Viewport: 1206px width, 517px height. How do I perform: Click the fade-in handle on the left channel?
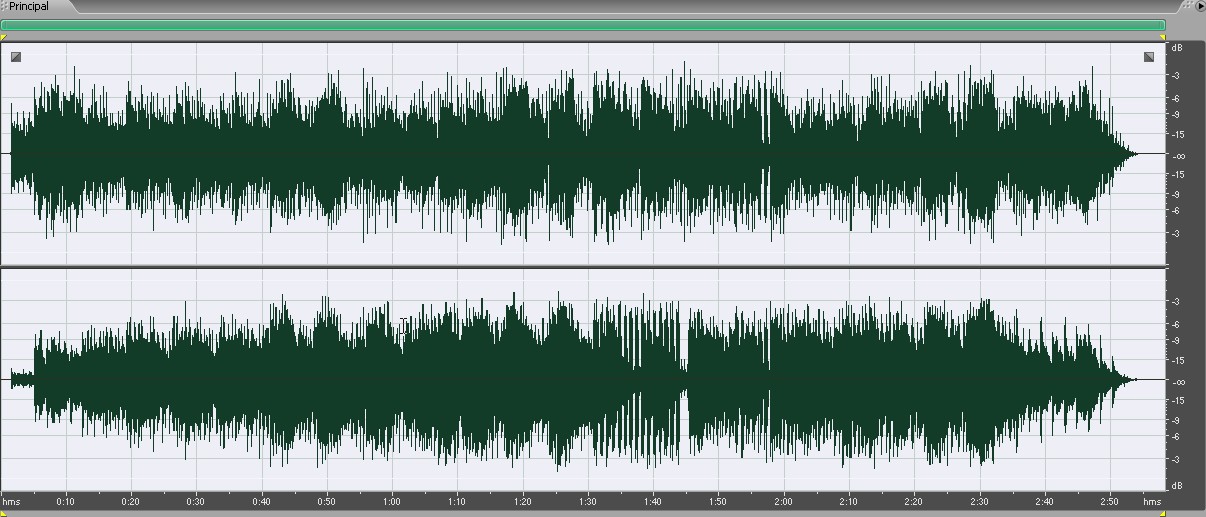point(16,57)
